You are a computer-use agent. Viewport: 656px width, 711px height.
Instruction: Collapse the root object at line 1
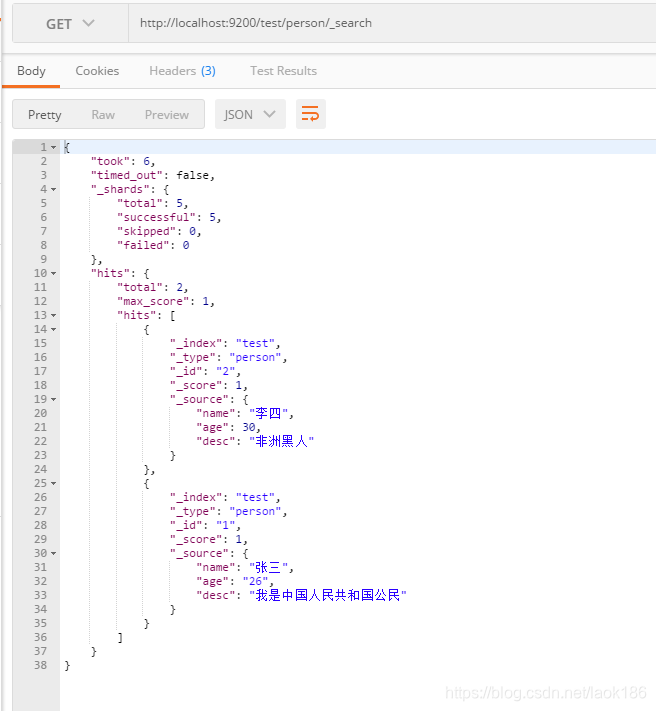point(53,147)
